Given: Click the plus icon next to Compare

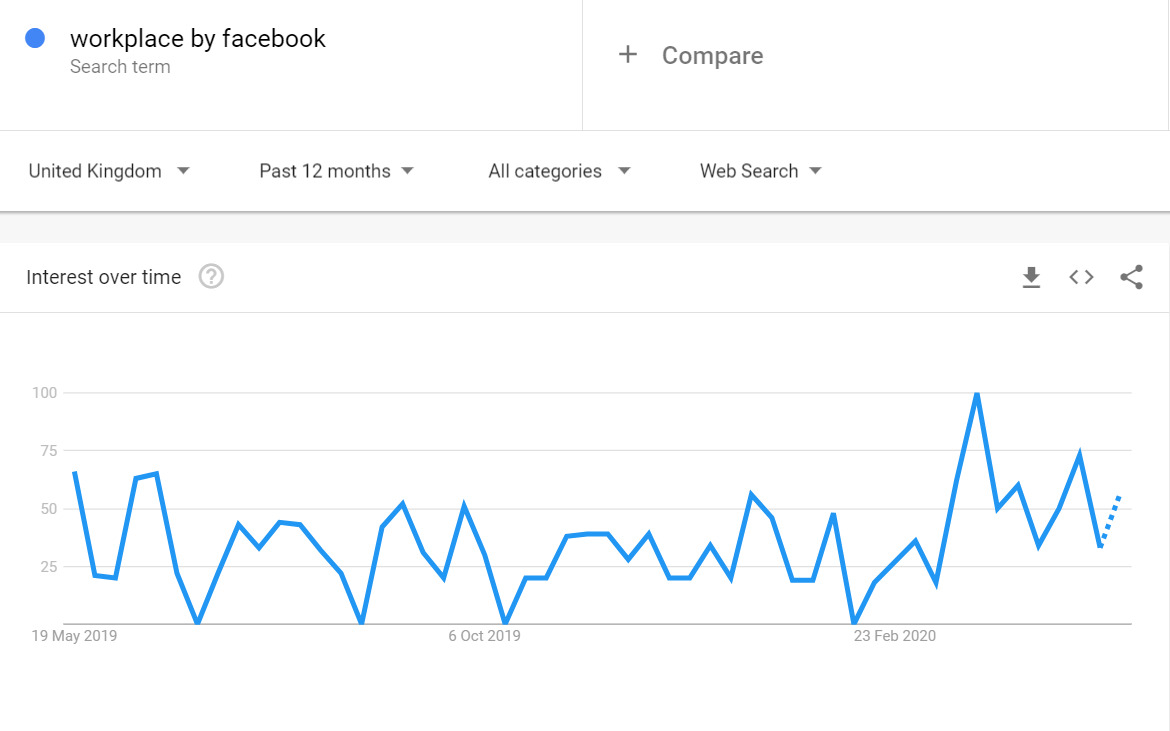Looking at the screenshot, I should tap(628, 55).
